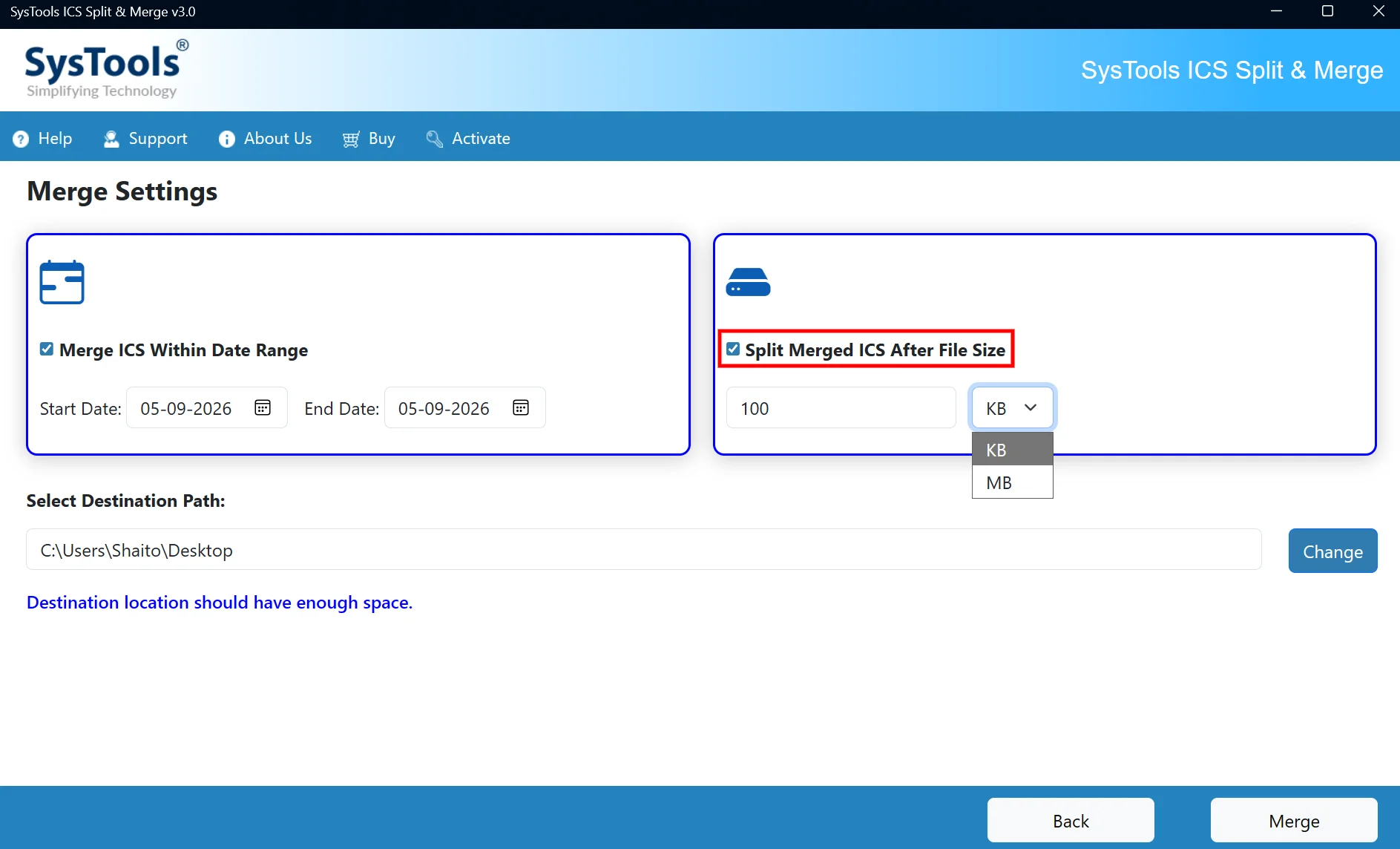Open the Start Date calendar picker icon

tap(263, 407)
